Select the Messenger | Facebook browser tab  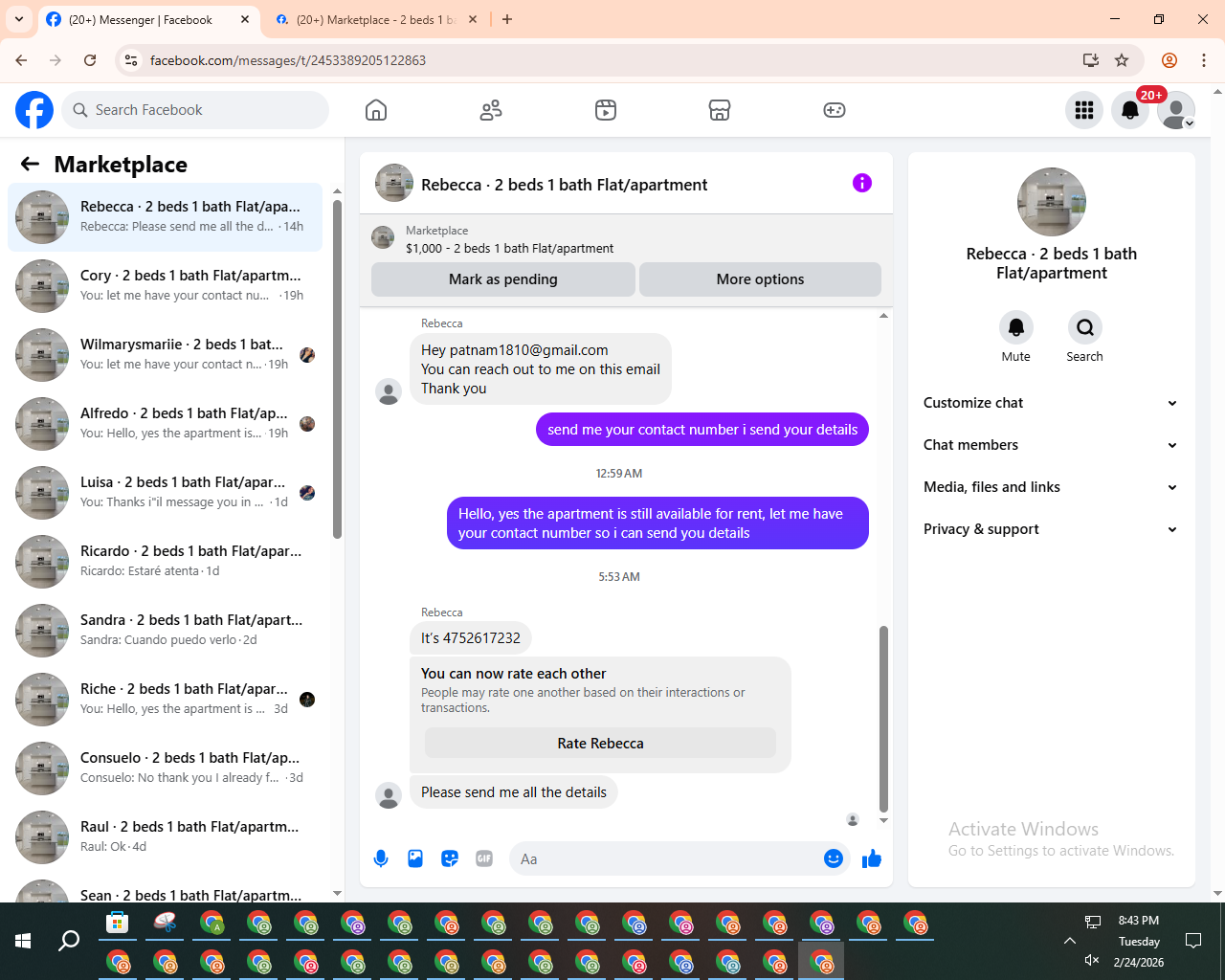140,20
